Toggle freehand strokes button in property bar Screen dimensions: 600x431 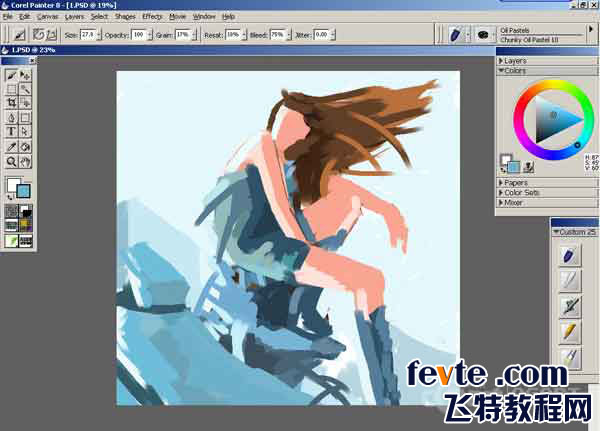click(x=38, y=35)
